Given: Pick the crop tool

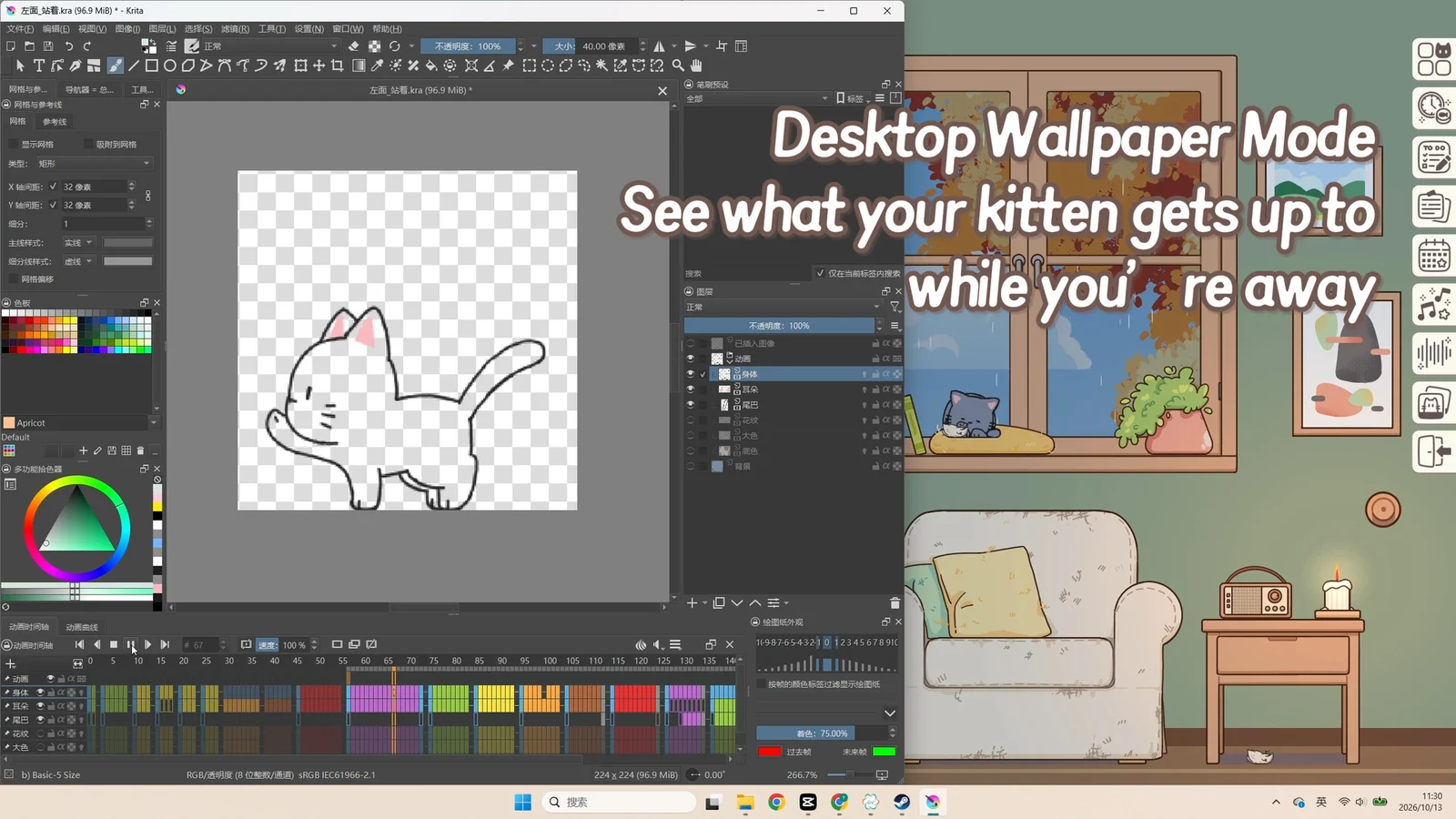Looking at the screenshot, I should (x=338, y=66).
